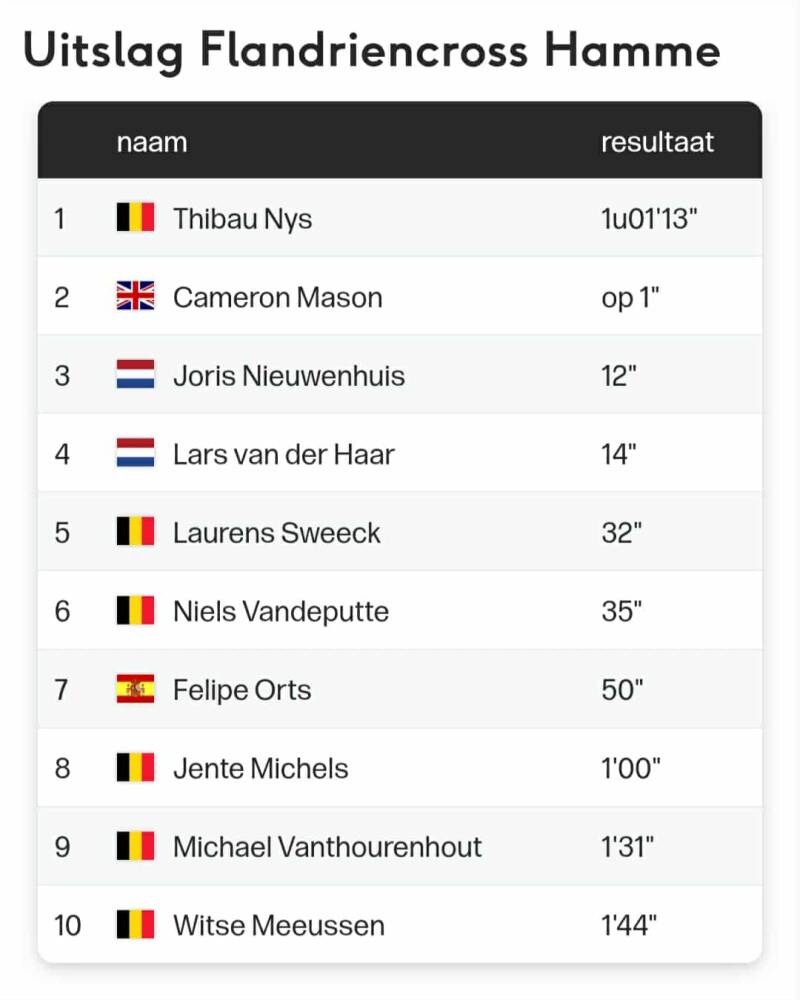Select rider name Witse Meeussen
800x1000 pixels.
click(278, 925)
